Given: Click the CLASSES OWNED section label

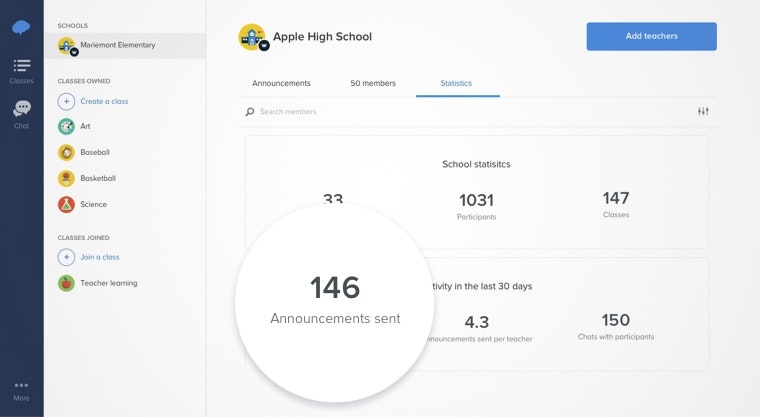Looking at the screenshot, I should tap(84, 81).
